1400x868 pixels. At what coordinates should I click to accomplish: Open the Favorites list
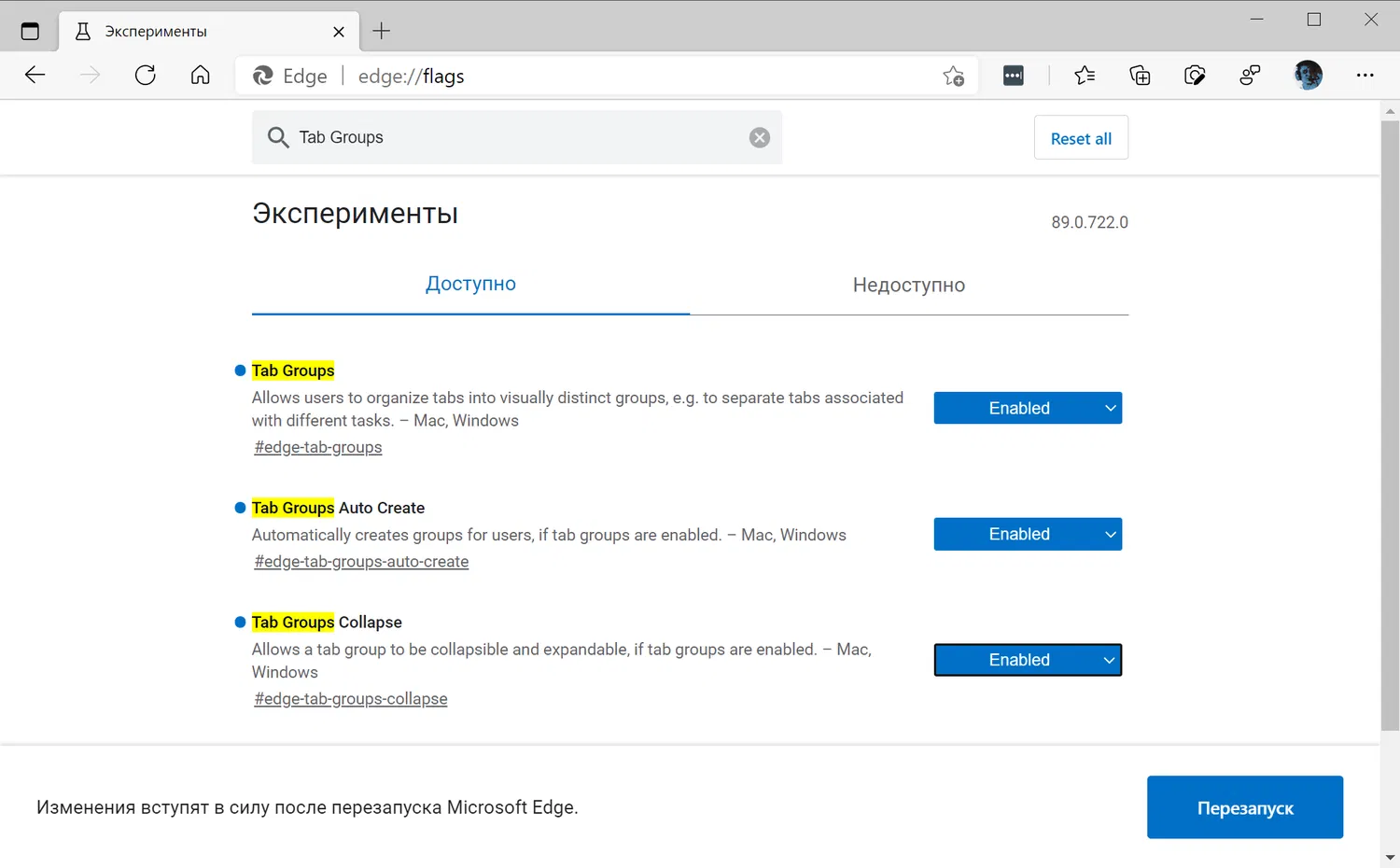click(x=1085, y=76)
